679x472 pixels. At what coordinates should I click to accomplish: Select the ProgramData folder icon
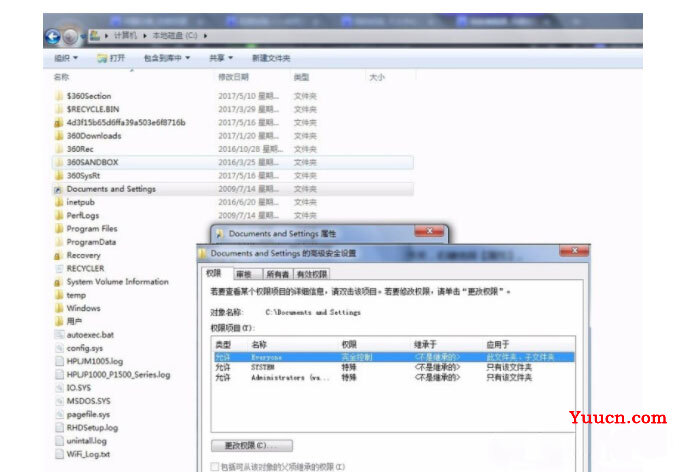click(x=59, y=242)
